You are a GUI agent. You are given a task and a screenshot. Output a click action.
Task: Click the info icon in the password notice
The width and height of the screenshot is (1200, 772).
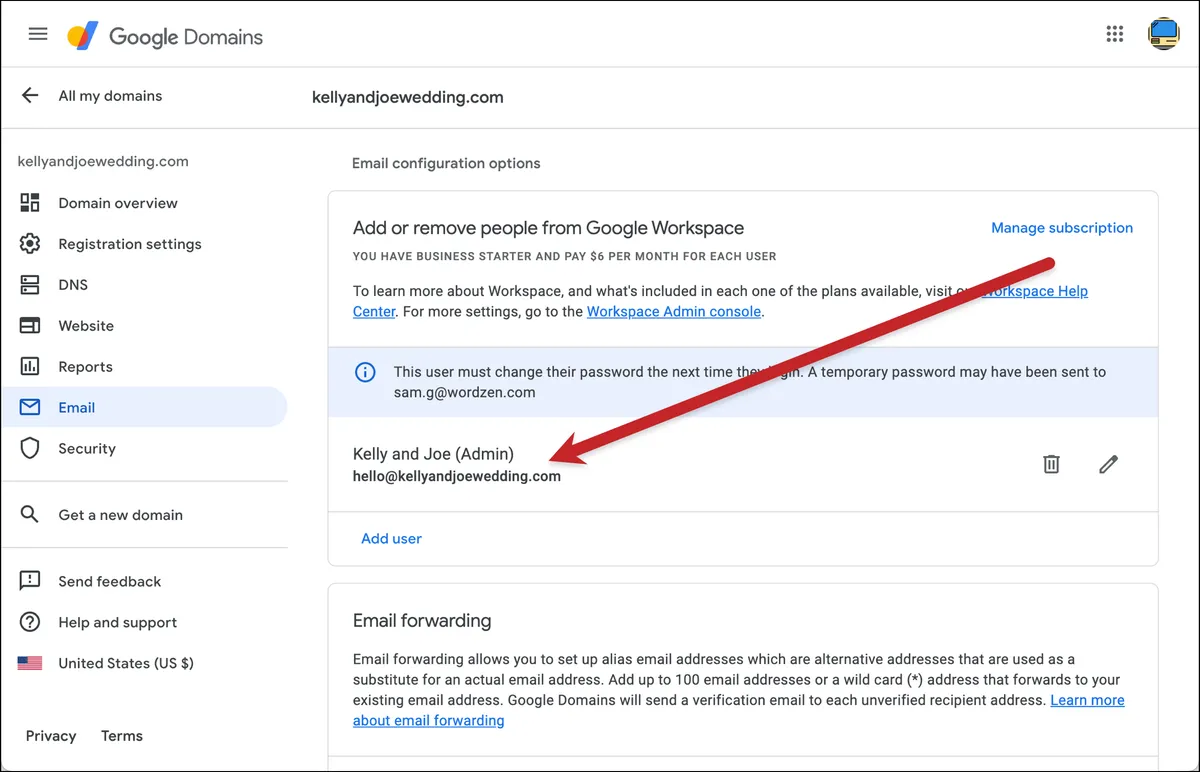365,372
